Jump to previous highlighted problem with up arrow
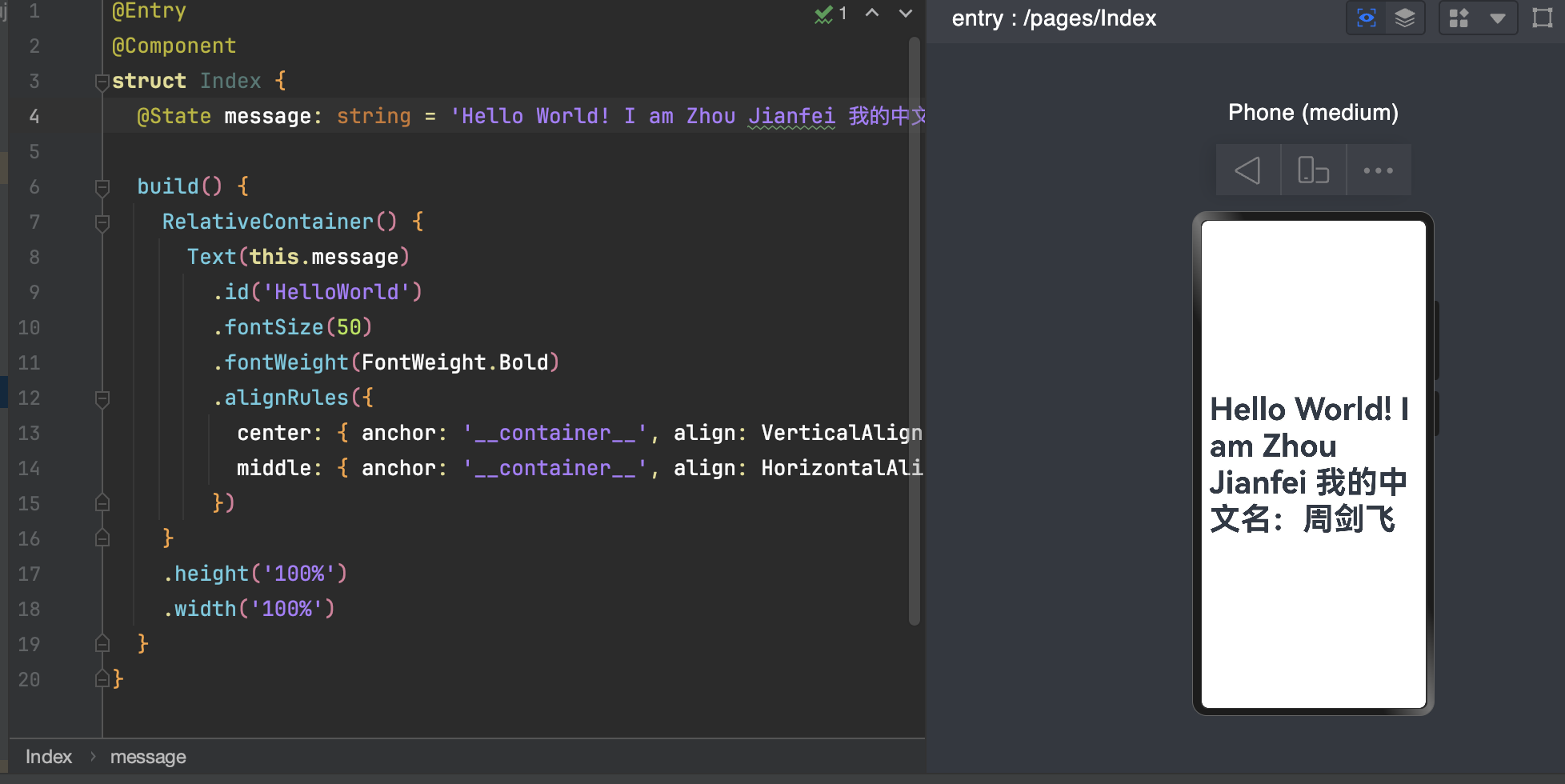1565x784 pixels. 872,14
